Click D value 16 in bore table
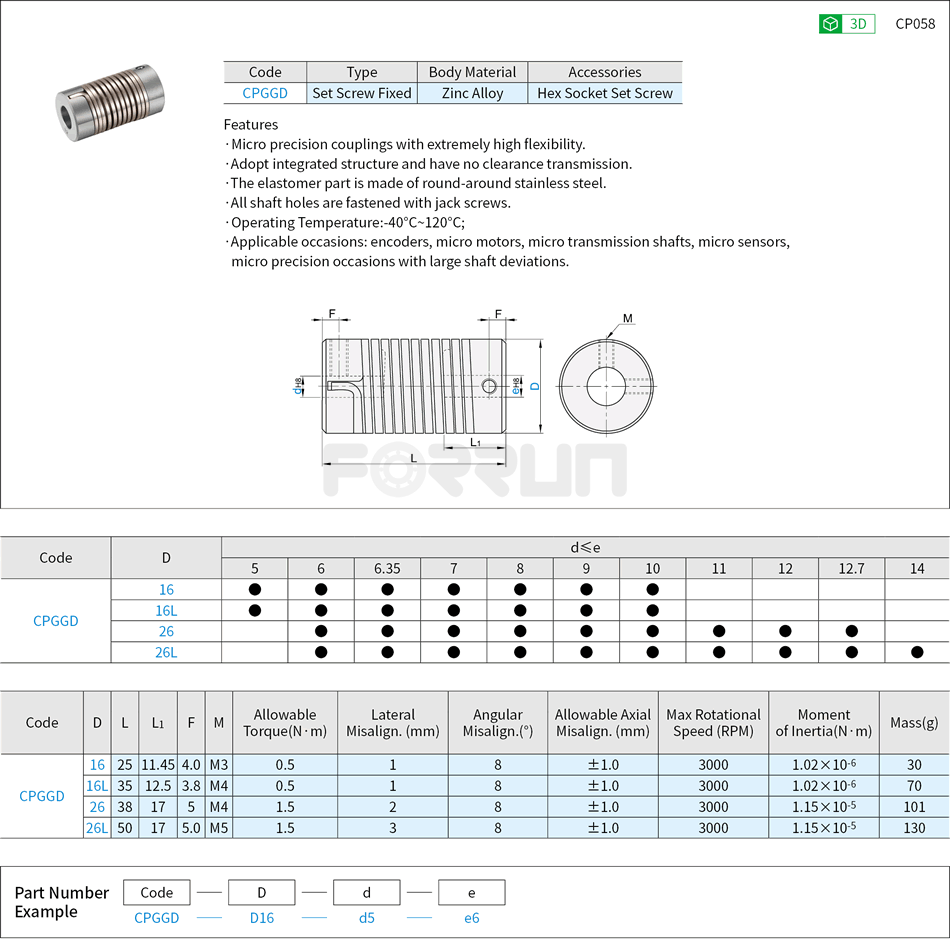This screenshot has height=940, width=950. pos(166,590)
